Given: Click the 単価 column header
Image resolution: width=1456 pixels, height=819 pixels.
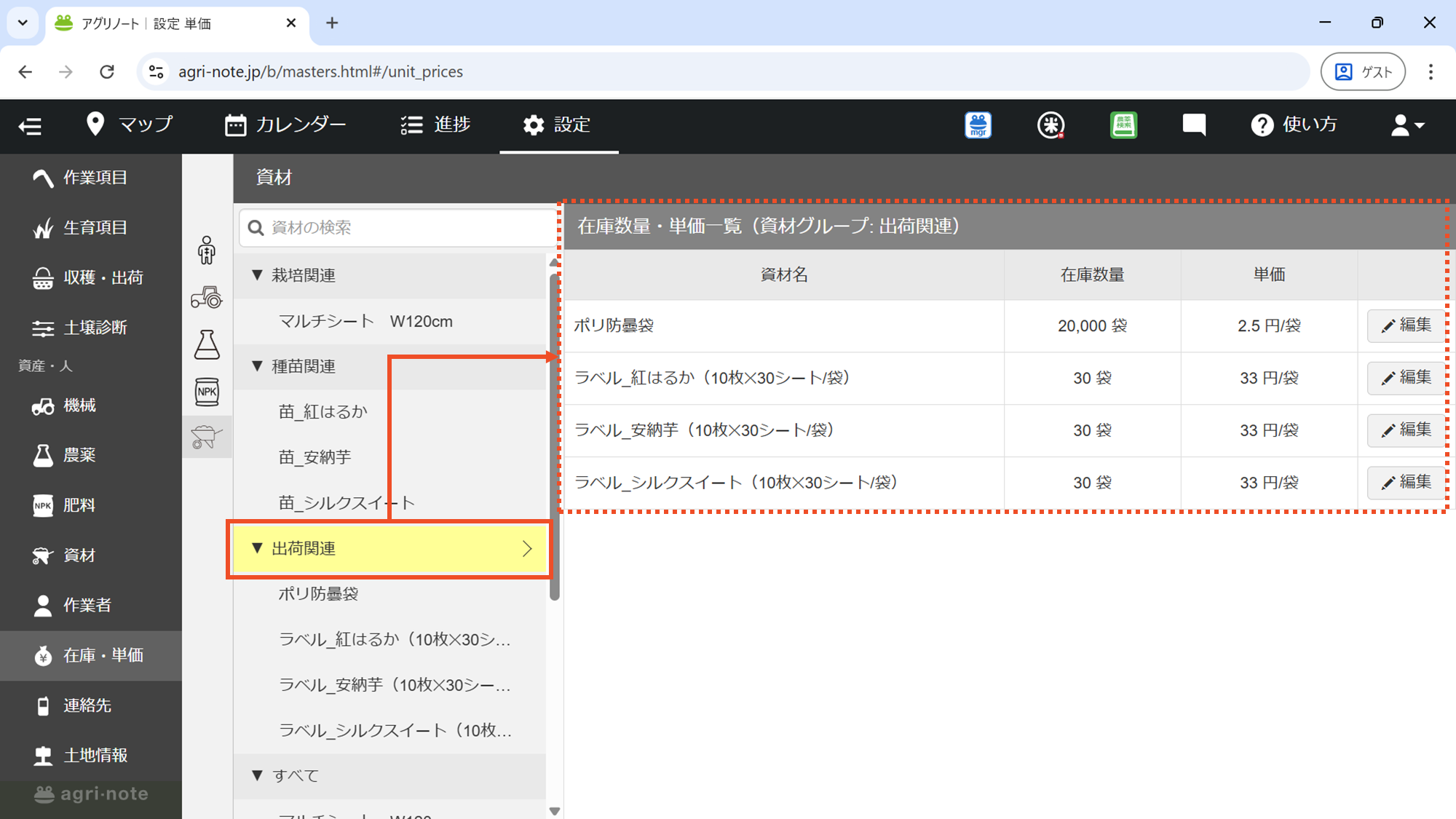Looking at the screenshot, I should pyautogui.click(x=1269, y=274).
